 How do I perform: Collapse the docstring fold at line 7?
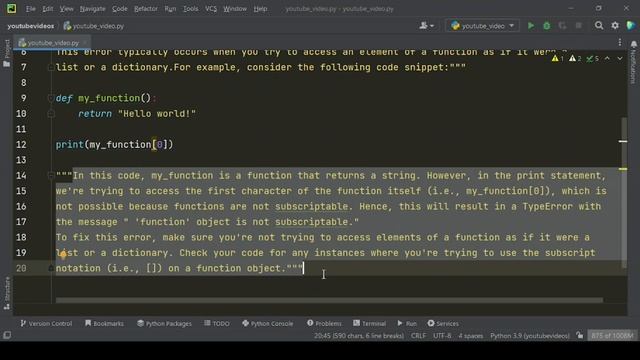point(51,67)
